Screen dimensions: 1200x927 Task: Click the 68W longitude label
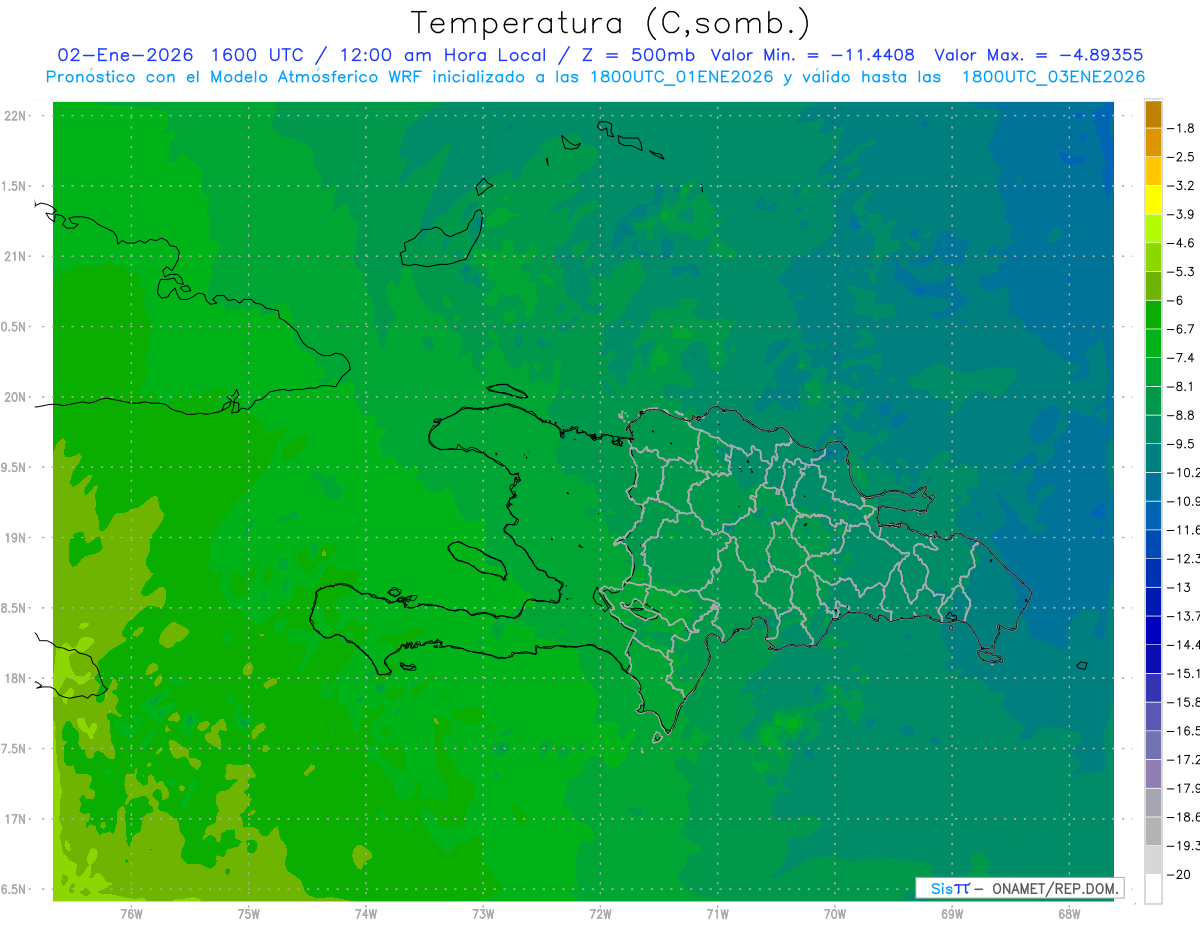pyautogui.click(x=1069, y=914)
